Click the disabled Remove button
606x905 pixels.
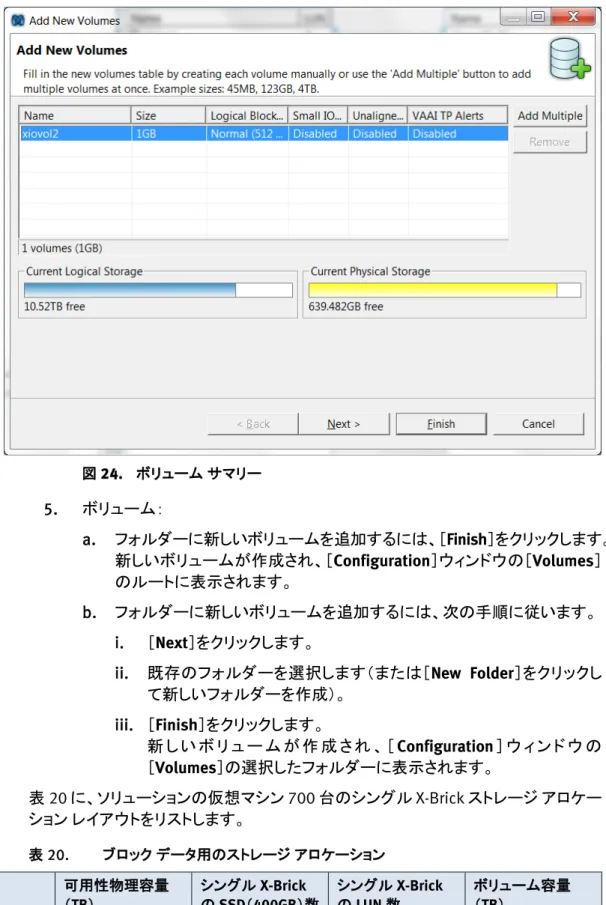(x=549, y=141)
